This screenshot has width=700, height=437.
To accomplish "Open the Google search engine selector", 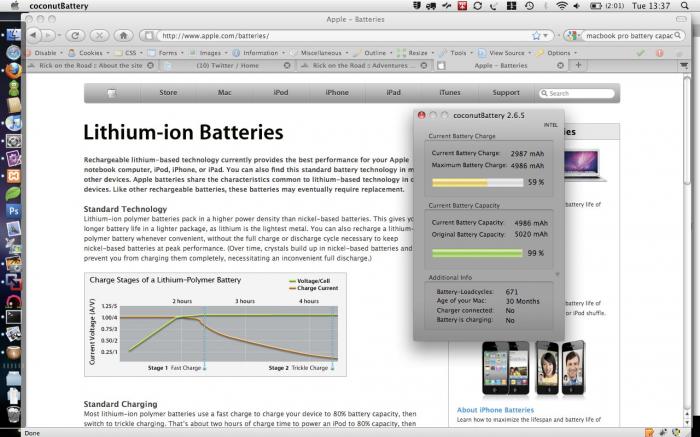I will [x=573, y=36].
